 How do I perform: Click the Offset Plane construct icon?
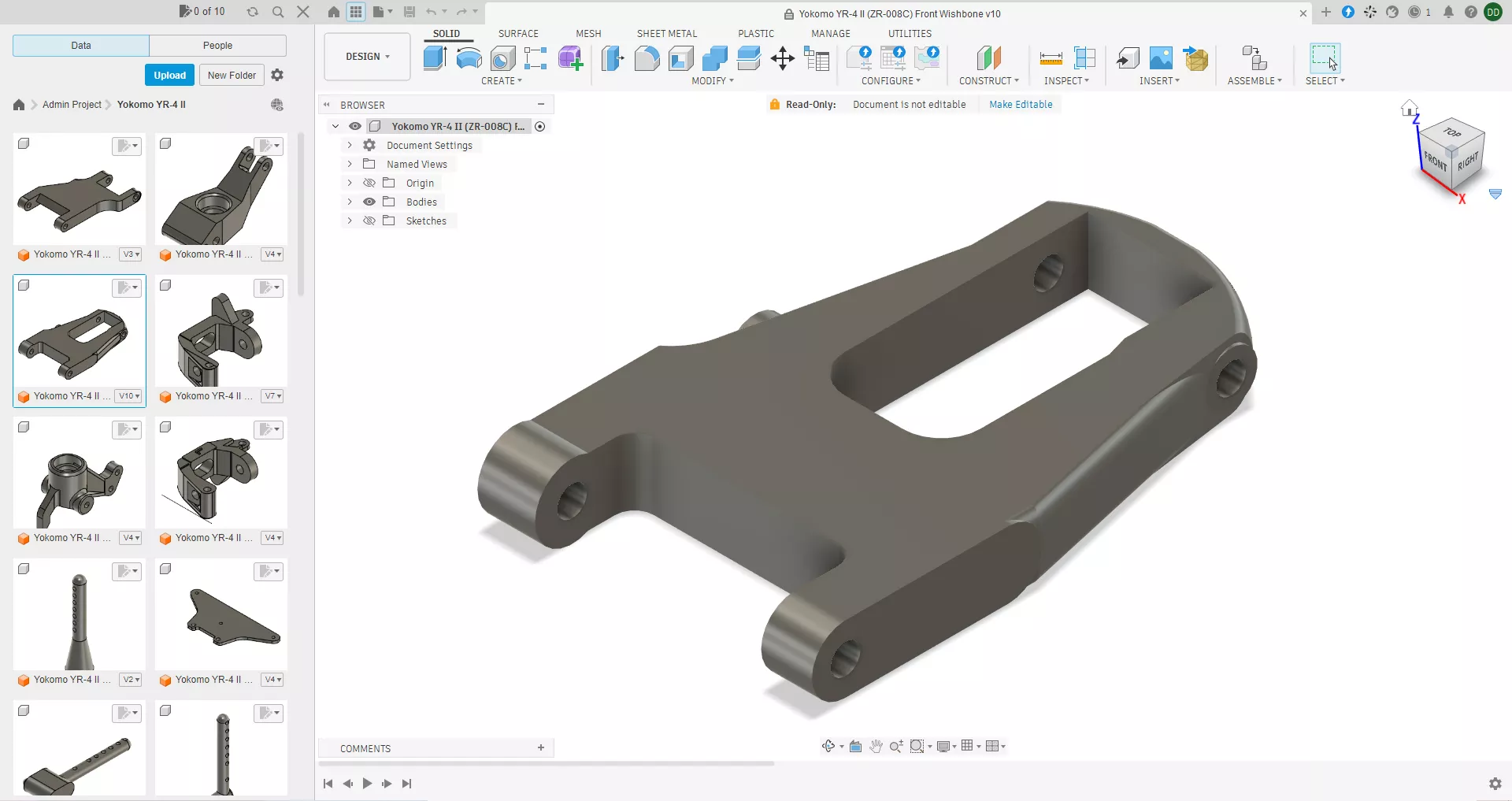pos(989,58)
